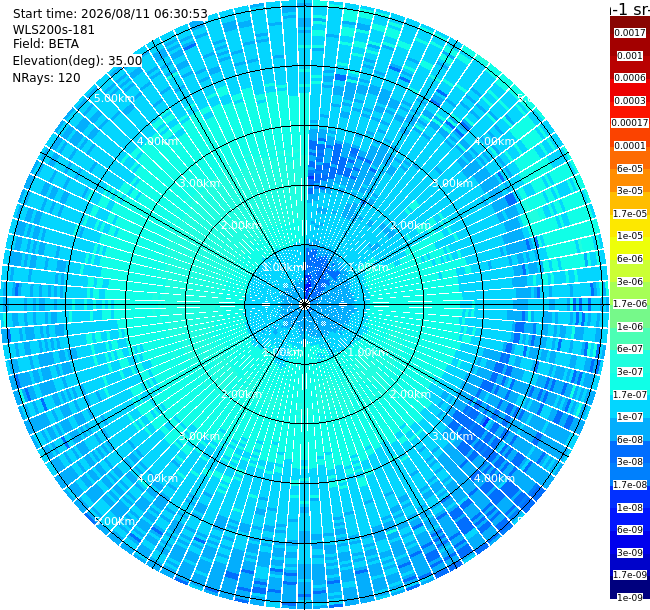Image resolution: width=650 pixels, height=610 pixels.
Task: Select the upper-right 4.00km ring label
Action: (x=495, y=141)
